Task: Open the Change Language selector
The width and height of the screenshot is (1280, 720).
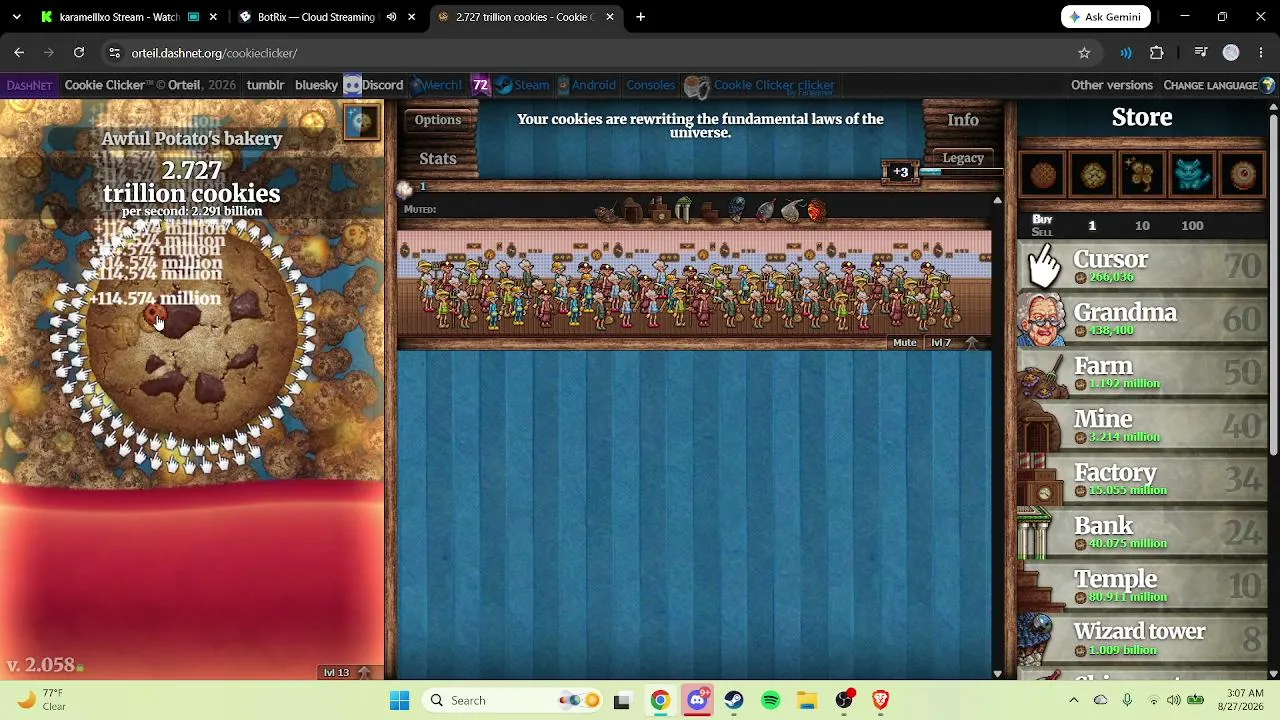Action: [x=1219, y=85]
